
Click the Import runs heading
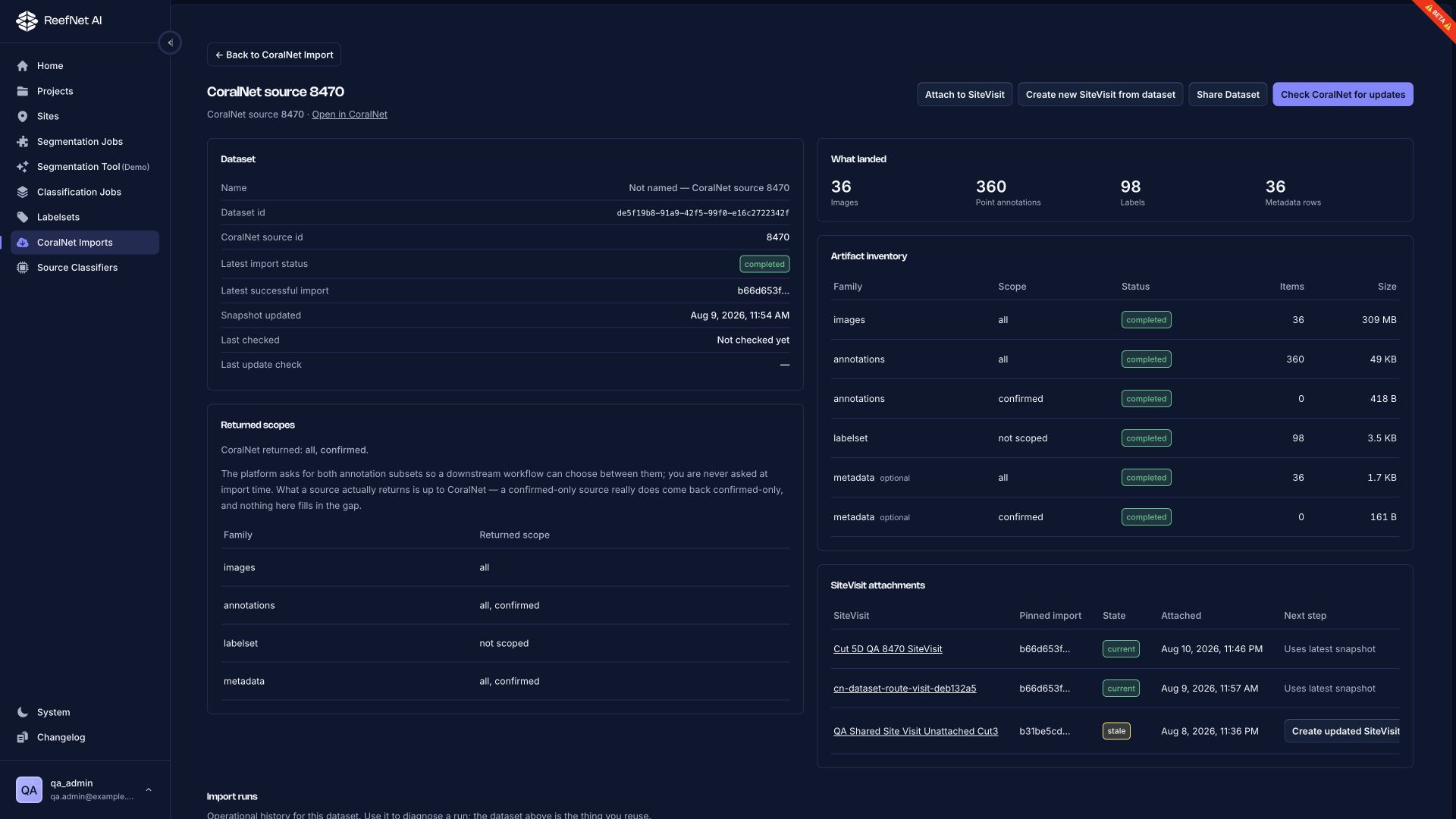click(x=232, y=796)
